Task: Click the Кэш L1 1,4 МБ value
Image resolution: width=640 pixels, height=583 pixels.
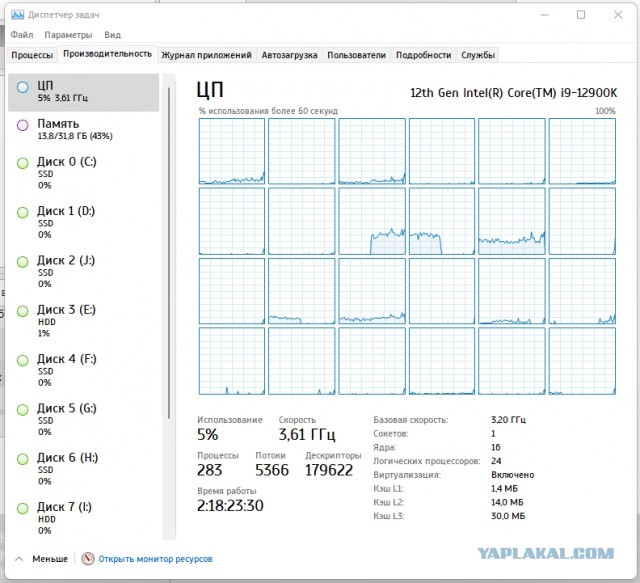Action: [x=505, y=488]
